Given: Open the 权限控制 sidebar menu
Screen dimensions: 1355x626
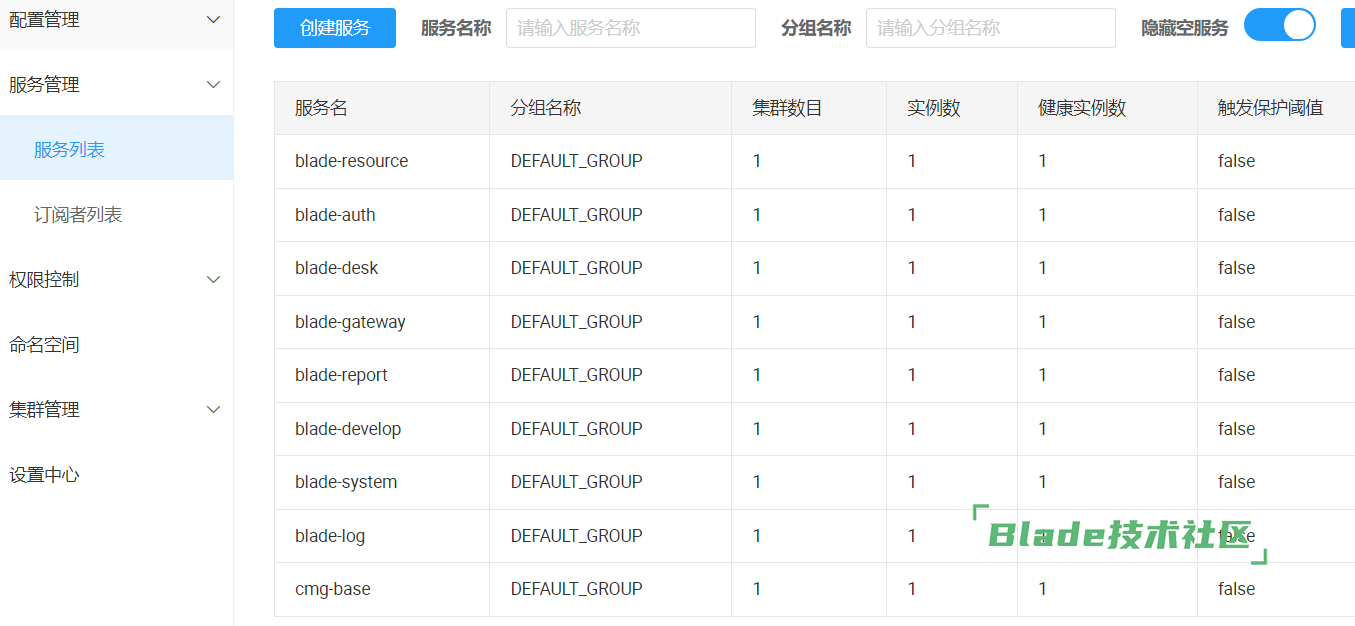Looking at the screenshot, I should pos(116,280).
